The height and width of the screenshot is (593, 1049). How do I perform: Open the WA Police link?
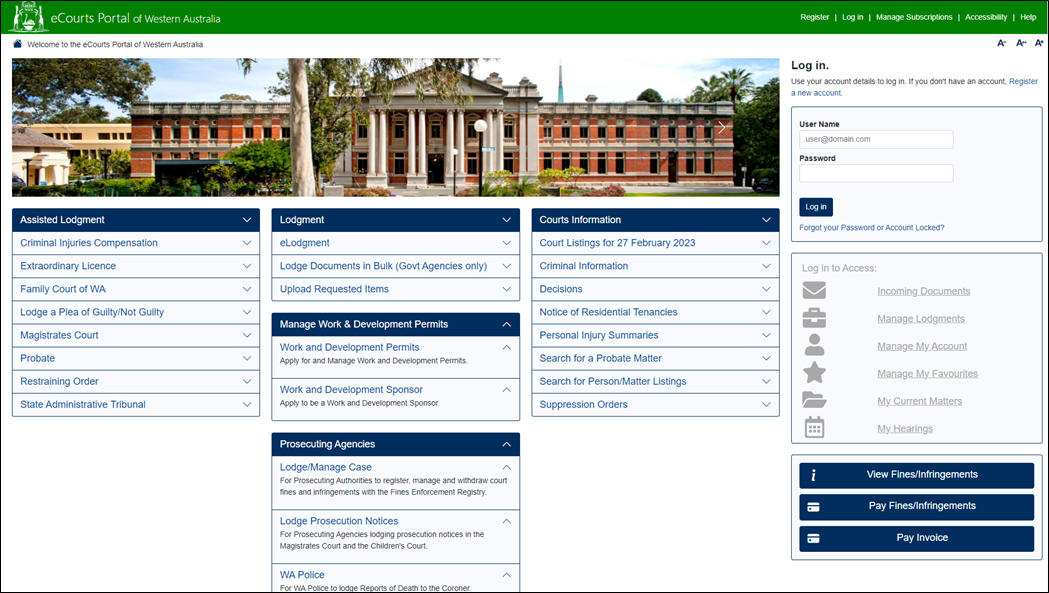click(x=302, y=575)
